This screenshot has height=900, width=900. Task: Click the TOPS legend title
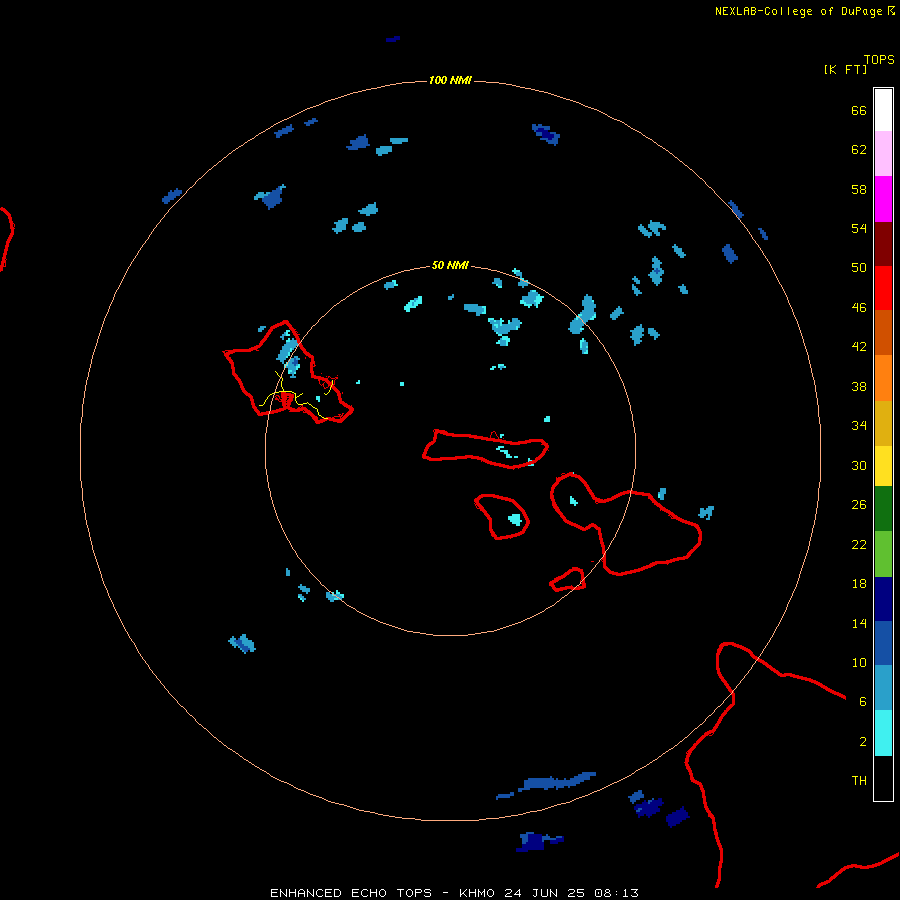pyautogui.click(x=879, y=59)
